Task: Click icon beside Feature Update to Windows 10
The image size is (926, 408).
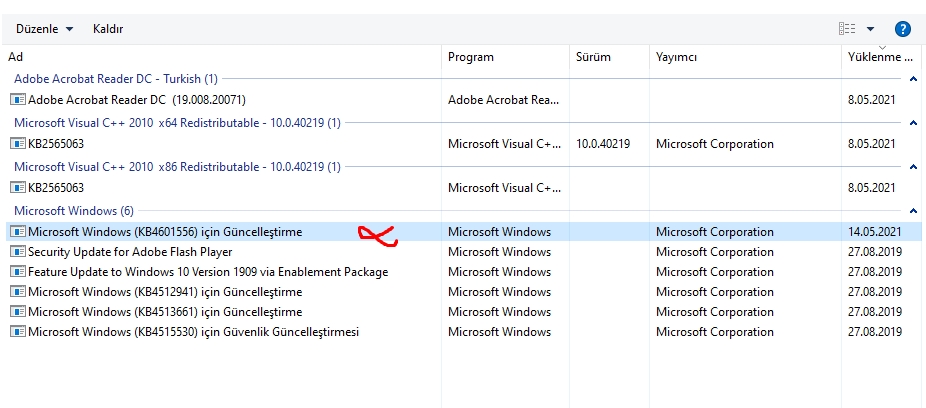Action: (x=17, y=272)
